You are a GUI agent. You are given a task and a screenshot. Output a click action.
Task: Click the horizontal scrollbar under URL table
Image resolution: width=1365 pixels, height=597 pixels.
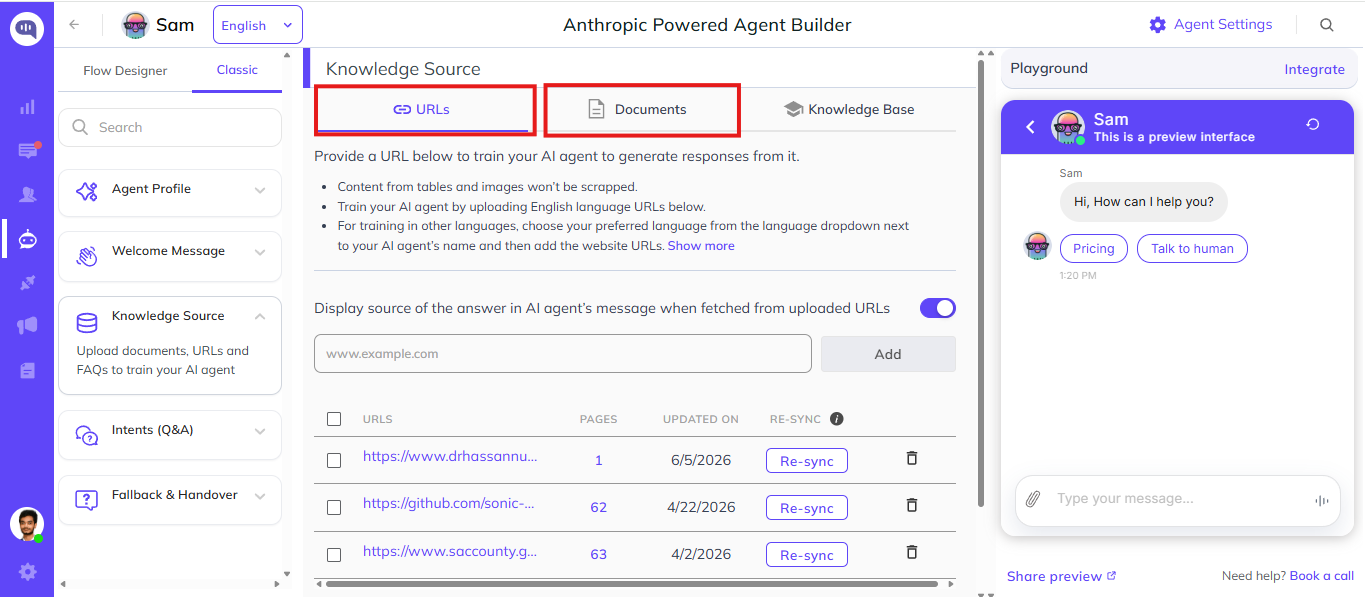[632, 583]
